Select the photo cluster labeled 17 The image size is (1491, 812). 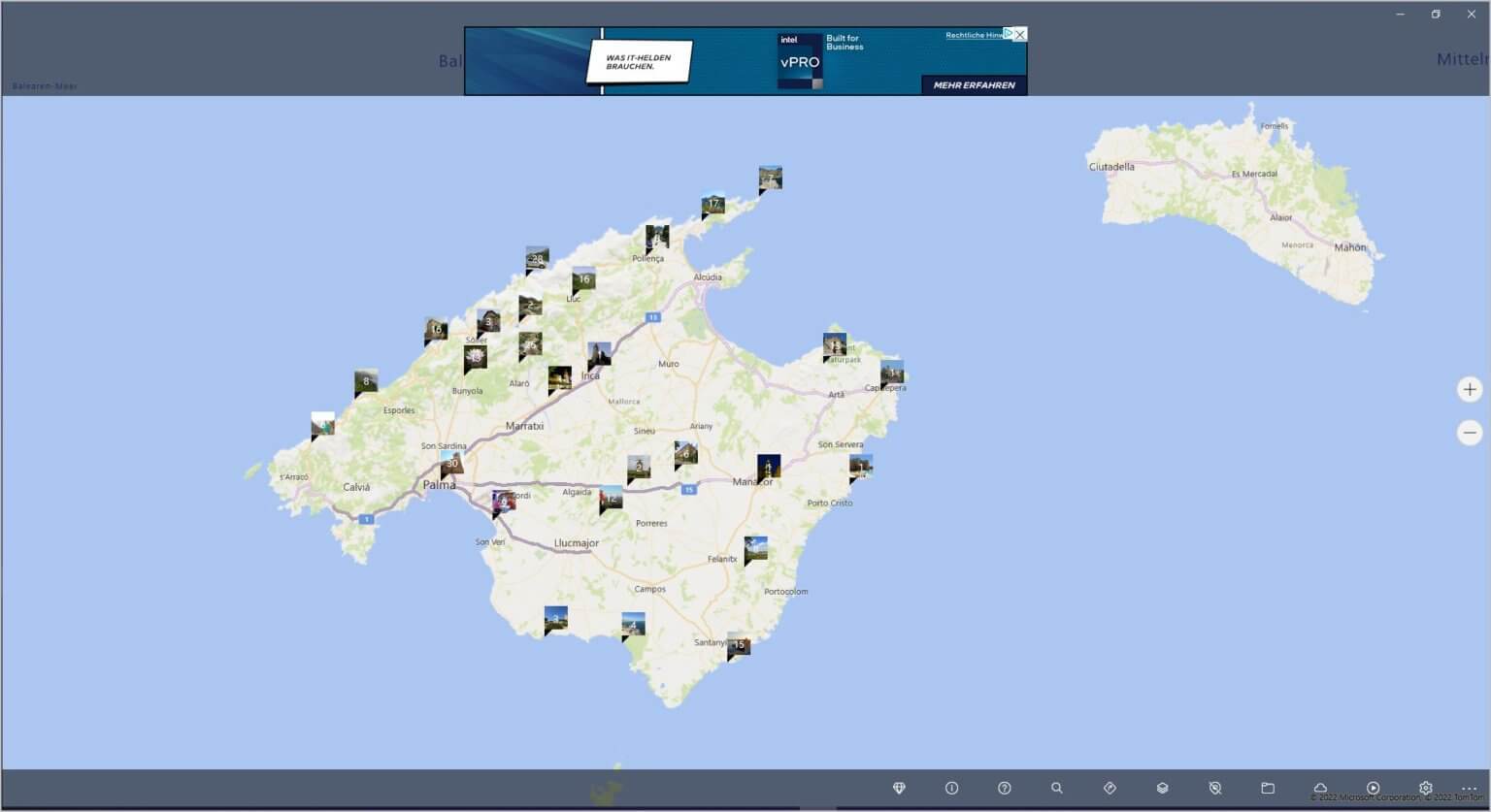coord(713,205)
